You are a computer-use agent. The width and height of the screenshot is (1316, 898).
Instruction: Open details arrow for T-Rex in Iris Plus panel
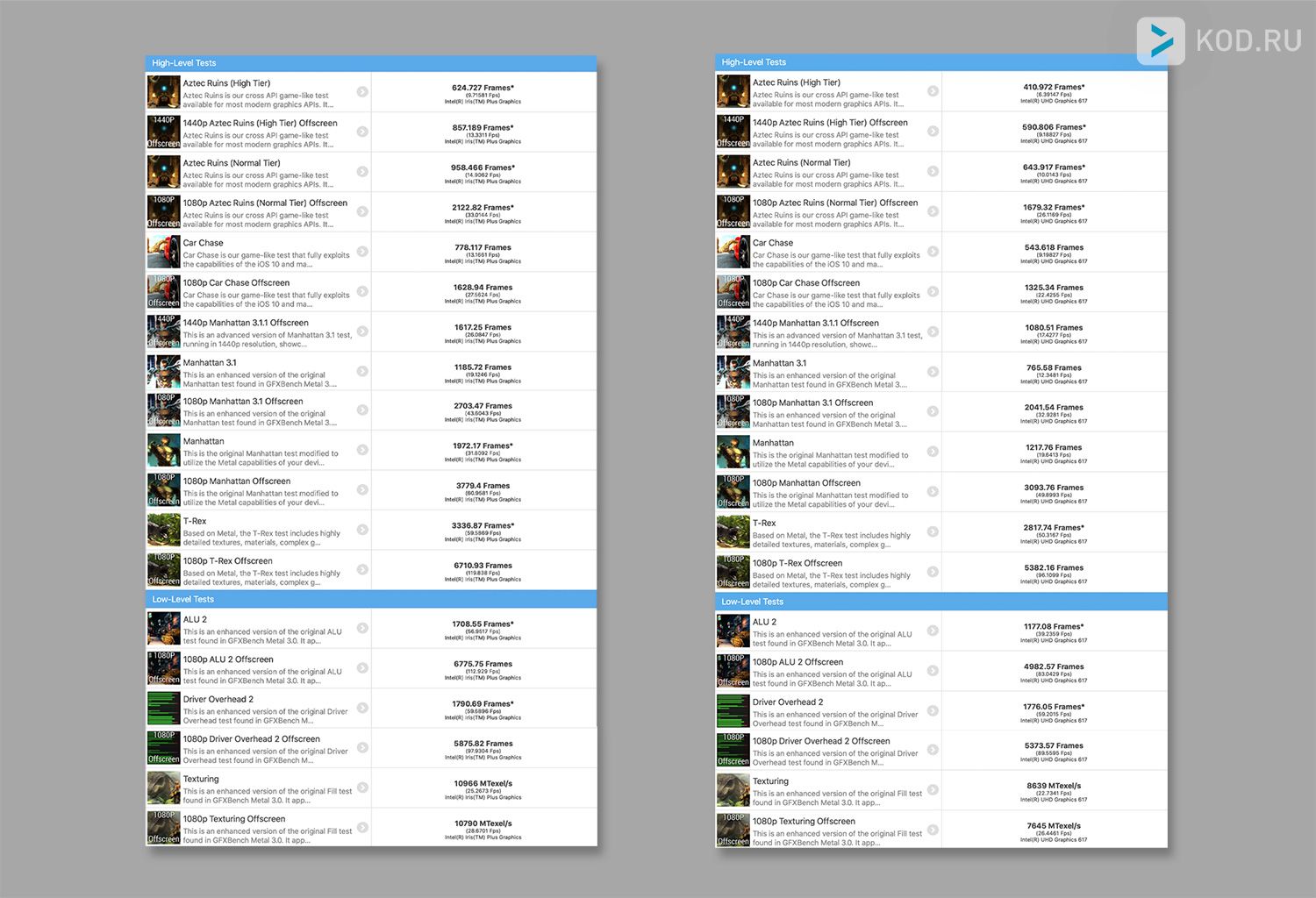(x=362, y=530)
